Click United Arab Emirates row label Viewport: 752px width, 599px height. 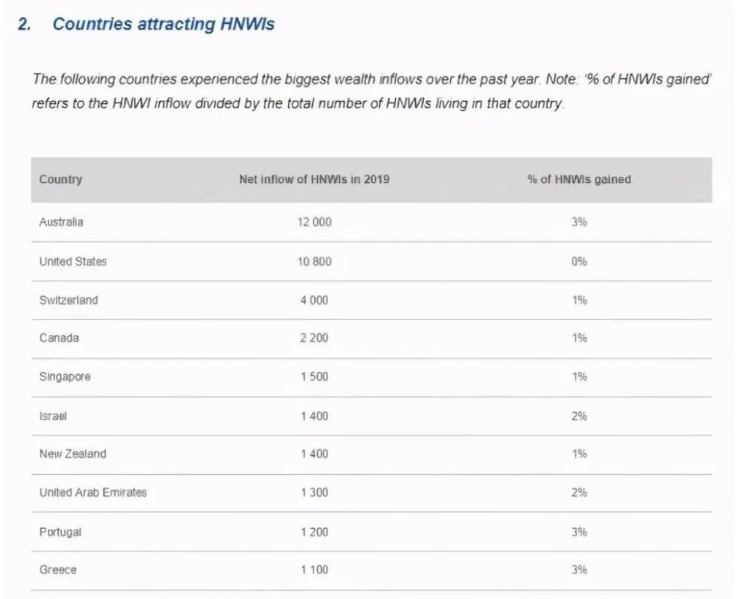[x=93, y=493]
